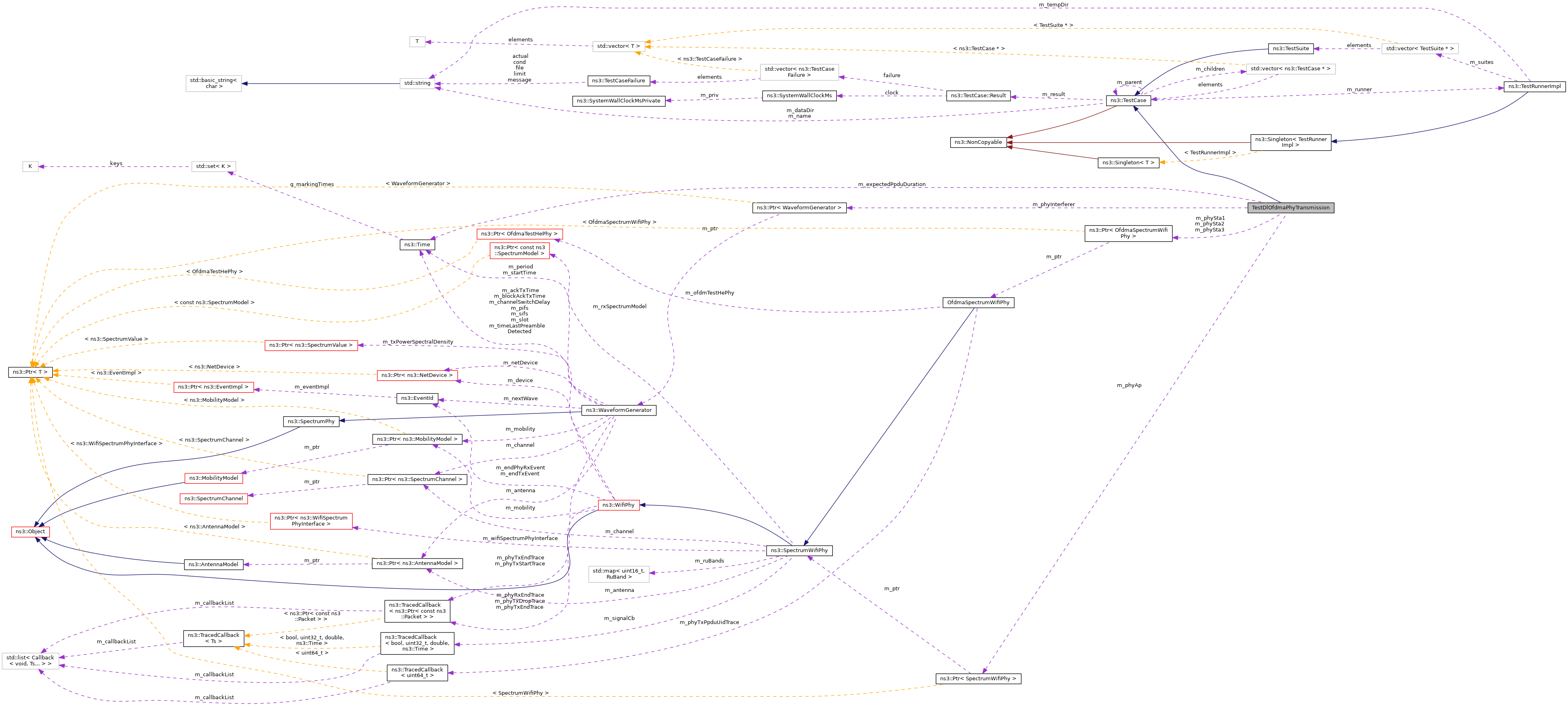Select the std::vector< ns3::TestCase * > node

tap(1290, 69)
